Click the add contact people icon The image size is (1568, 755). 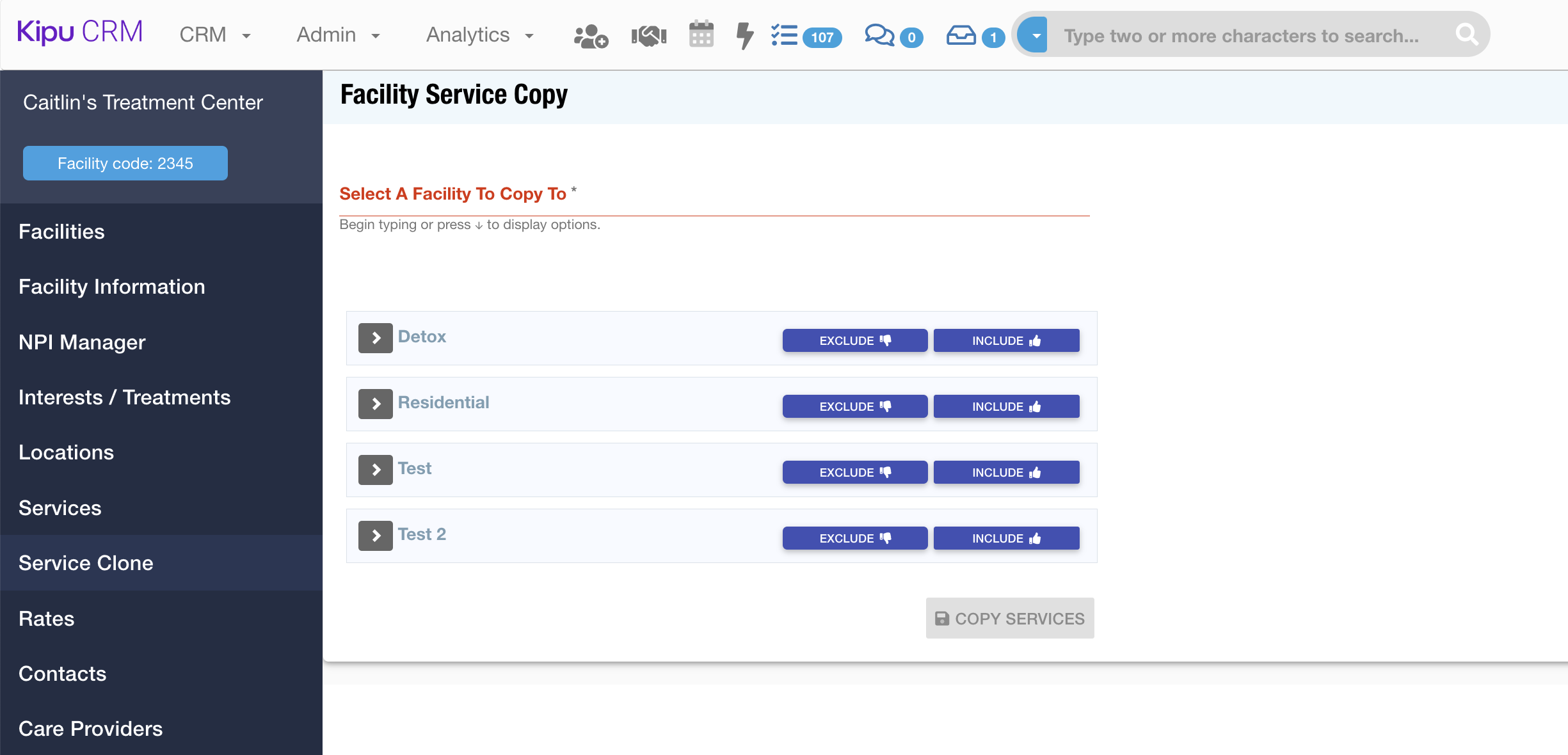pyautogui.click(x=590, y=35)
